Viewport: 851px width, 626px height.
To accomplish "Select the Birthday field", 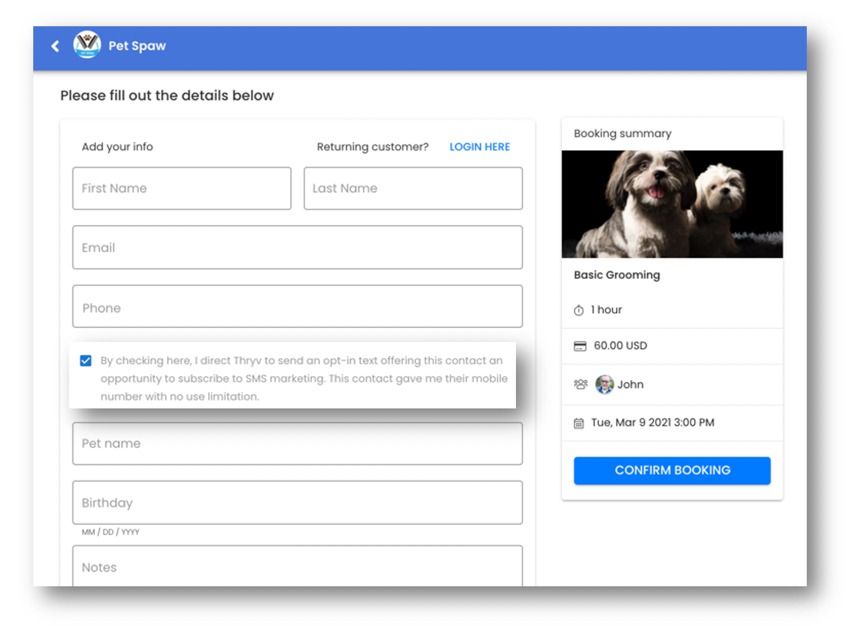I will pos(297,503).
